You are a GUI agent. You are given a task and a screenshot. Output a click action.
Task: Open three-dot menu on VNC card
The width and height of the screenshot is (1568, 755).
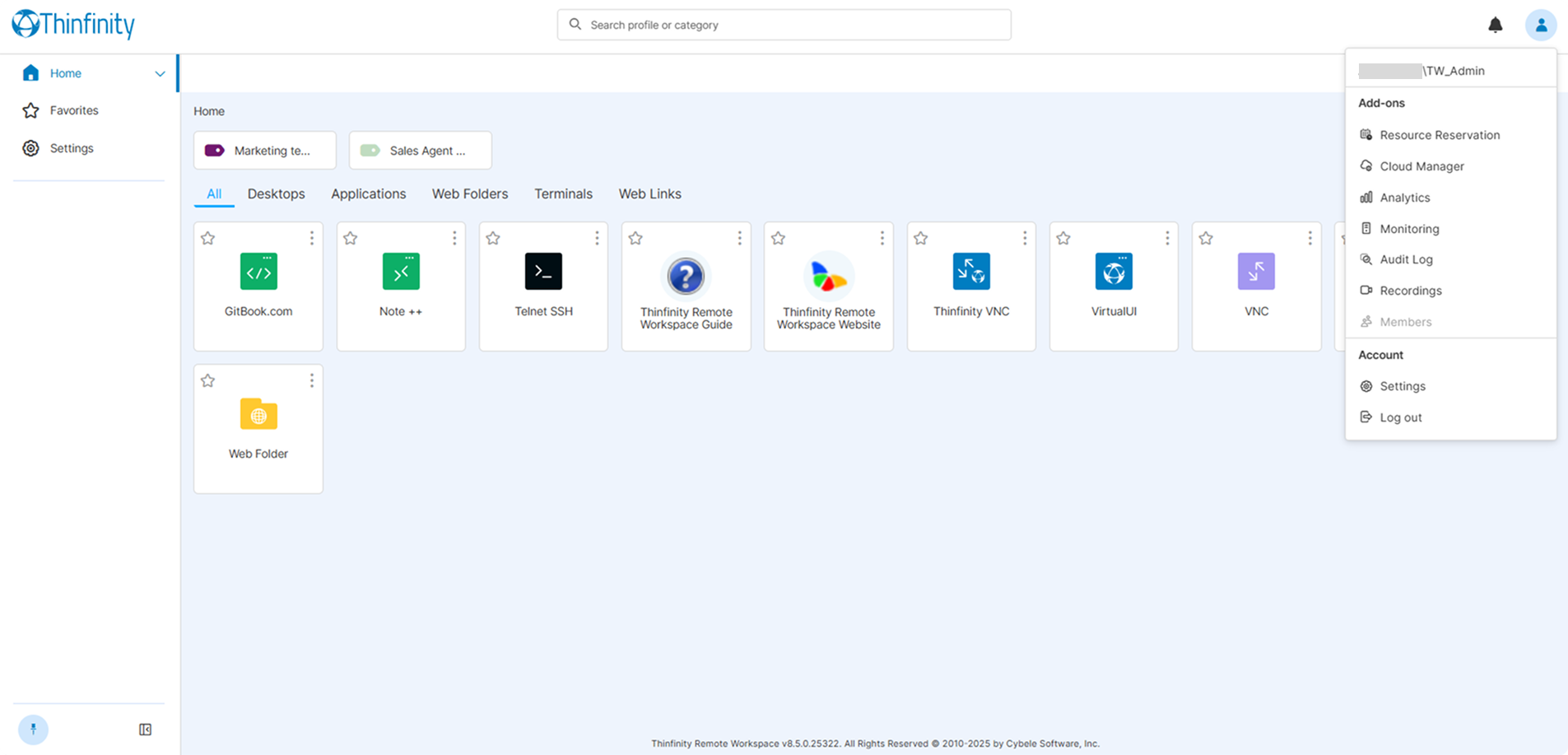pos(1310,238)
